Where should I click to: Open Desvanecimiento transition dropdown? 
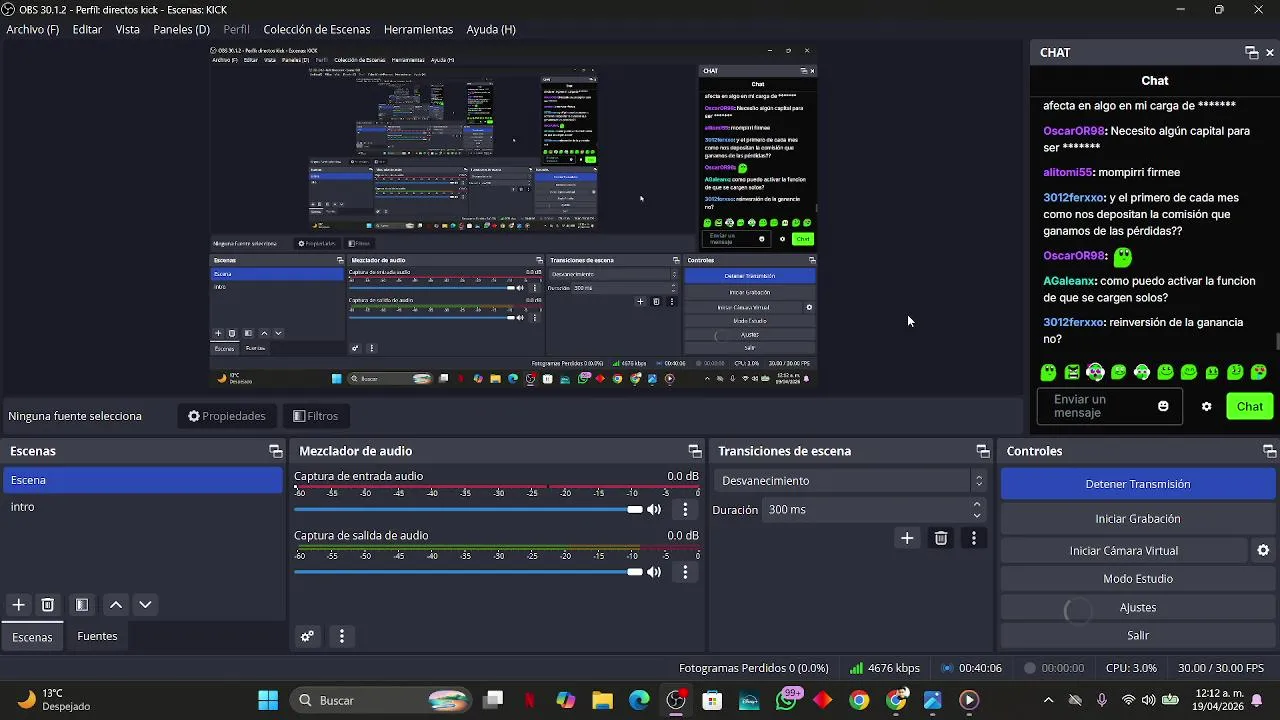[x=850, y=481]
